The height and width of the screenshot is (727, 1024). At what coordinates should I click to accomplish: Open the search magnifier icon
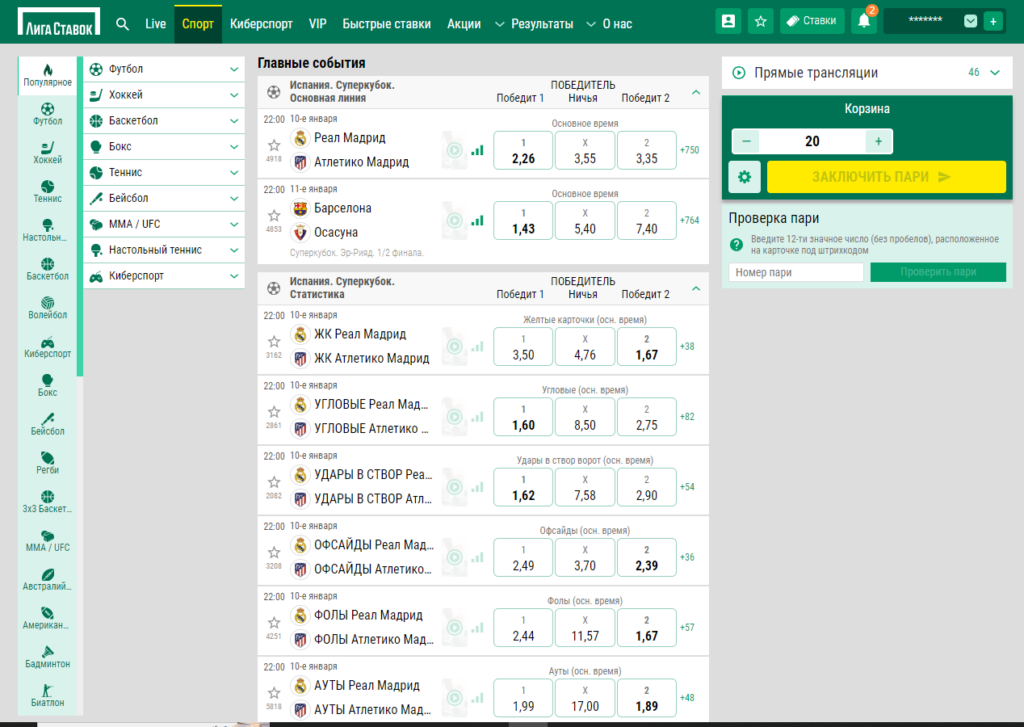pyautogui.click(x=122, y=24)
